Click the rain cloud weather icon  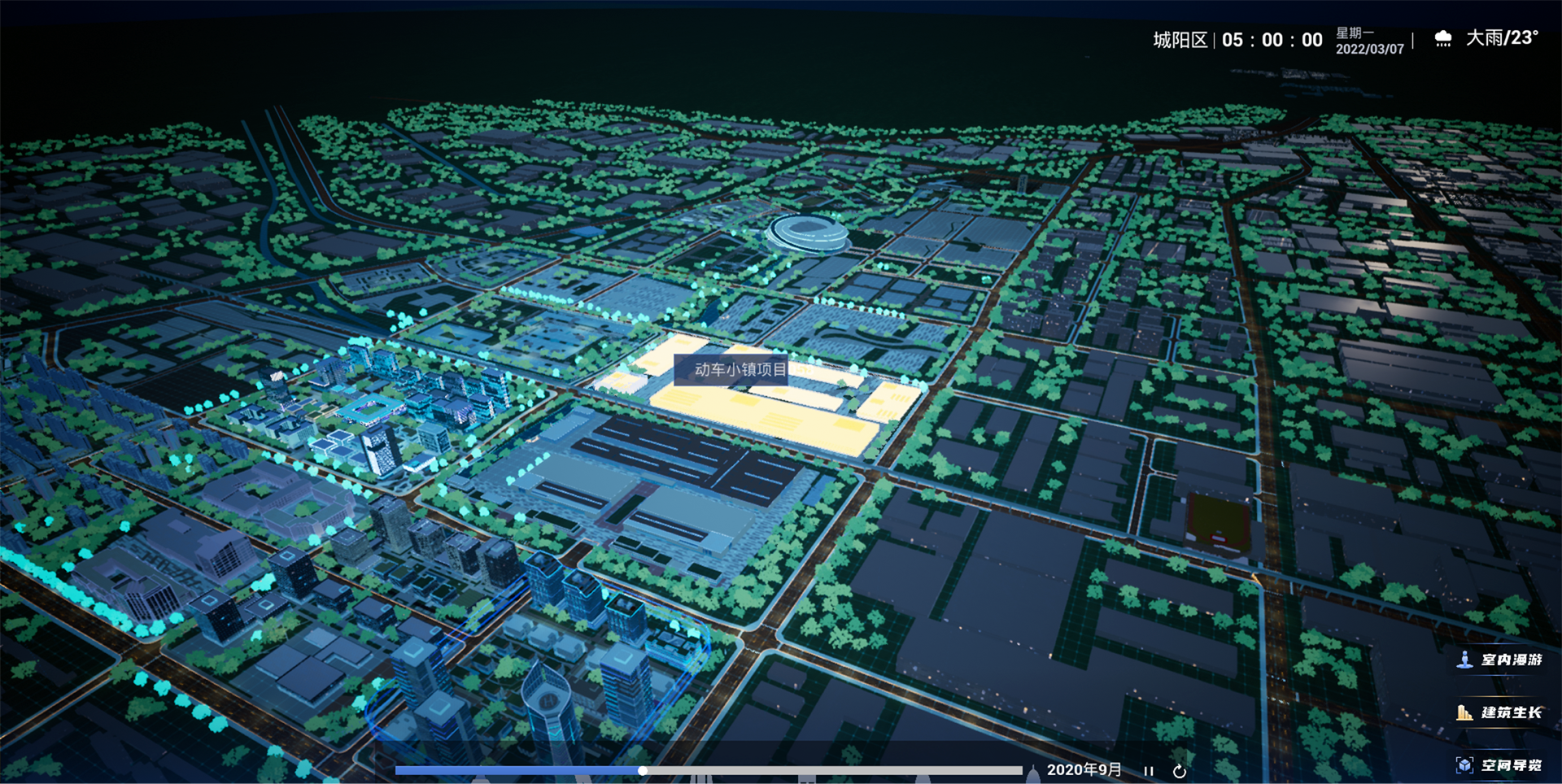(x=1443, y=39)
